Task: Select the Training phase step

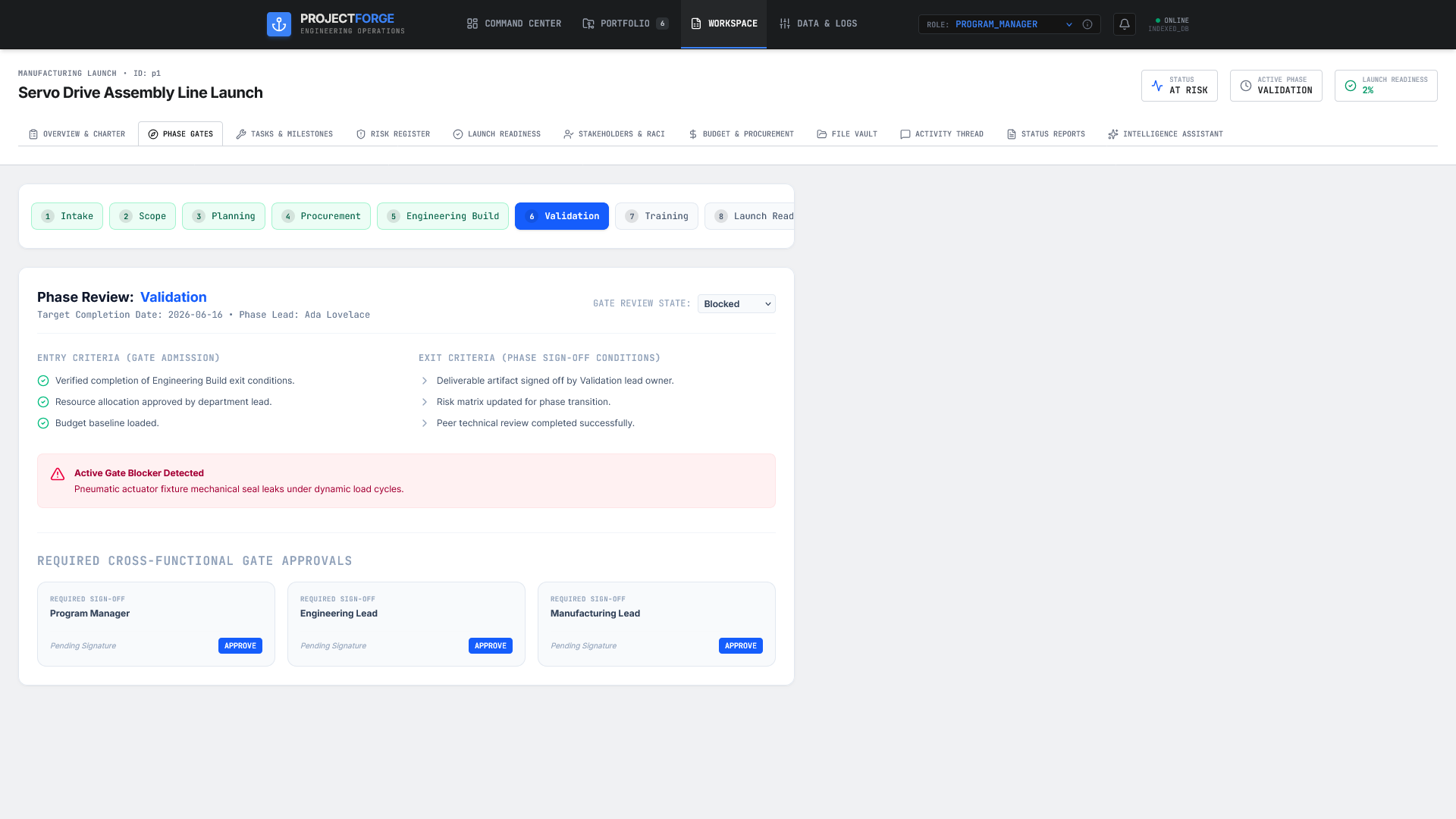Action: tap(657, 216)
